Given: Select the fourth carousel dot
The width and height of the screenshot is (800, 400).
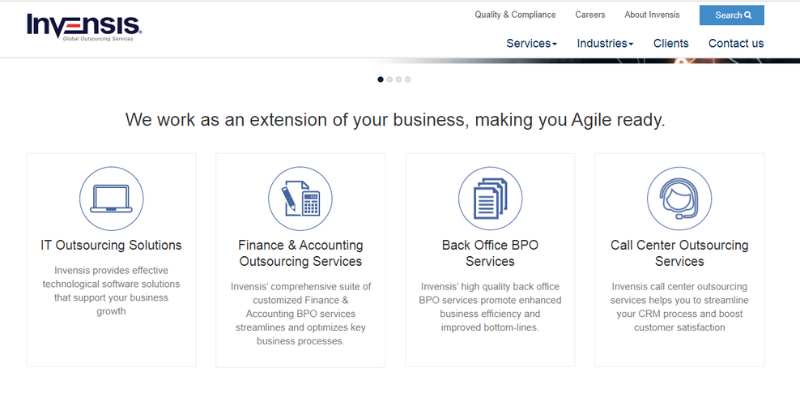Looking at the screenshot, I should [407, 79].
